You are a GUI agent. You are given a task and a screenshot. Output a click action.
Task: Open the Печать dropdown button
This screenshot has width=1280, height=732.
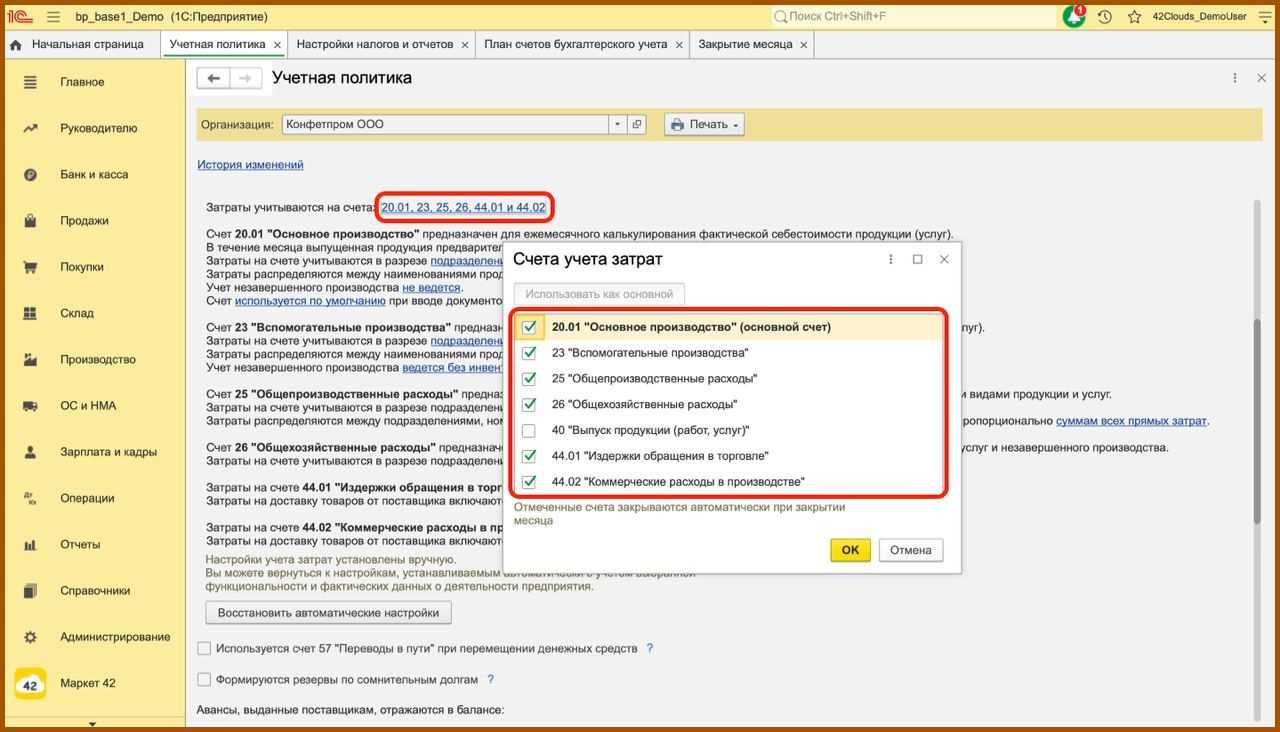coord(704,125)
